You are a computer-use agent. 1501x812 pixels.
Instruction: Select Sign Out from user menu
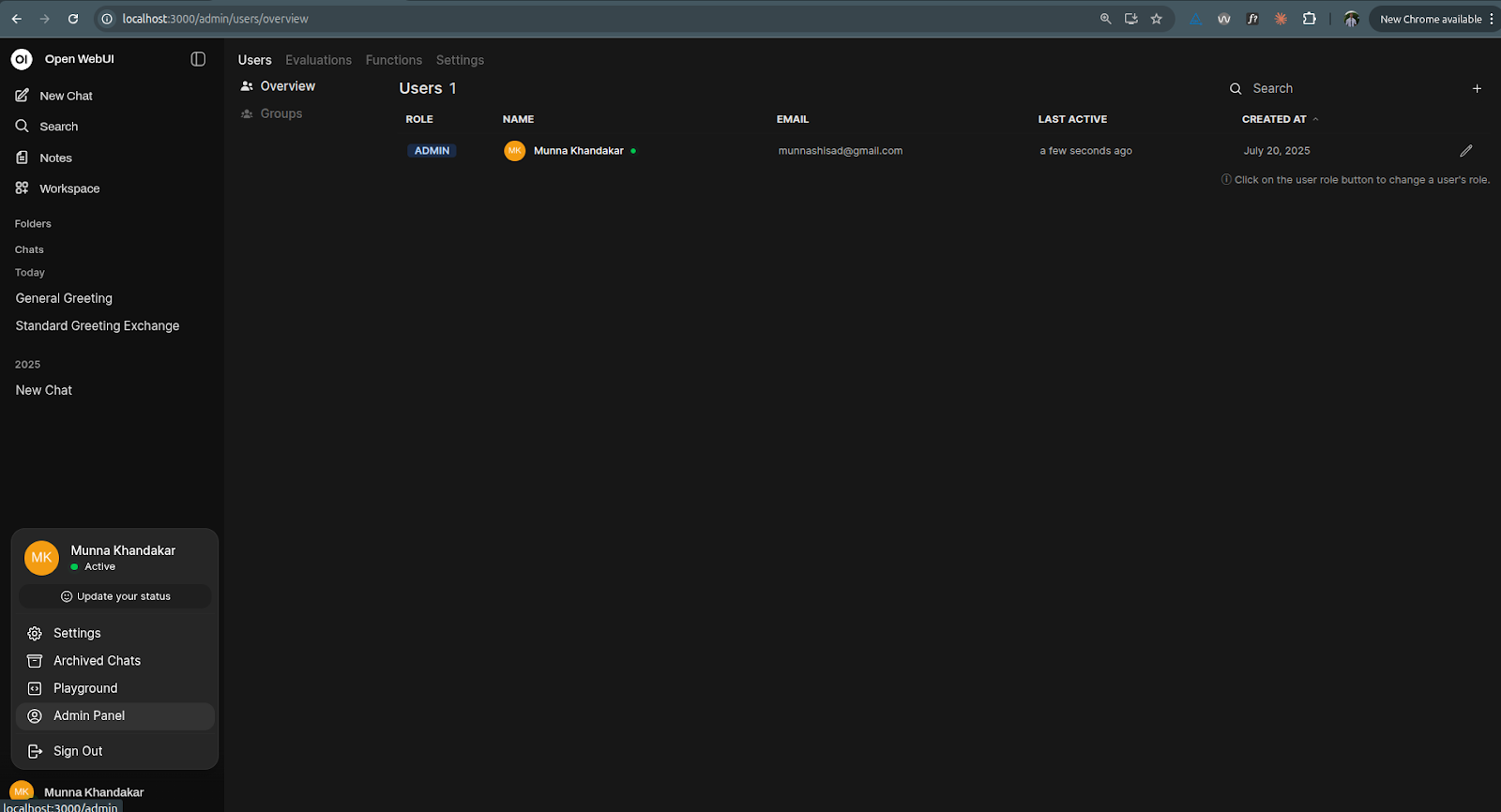pos(78,751)
